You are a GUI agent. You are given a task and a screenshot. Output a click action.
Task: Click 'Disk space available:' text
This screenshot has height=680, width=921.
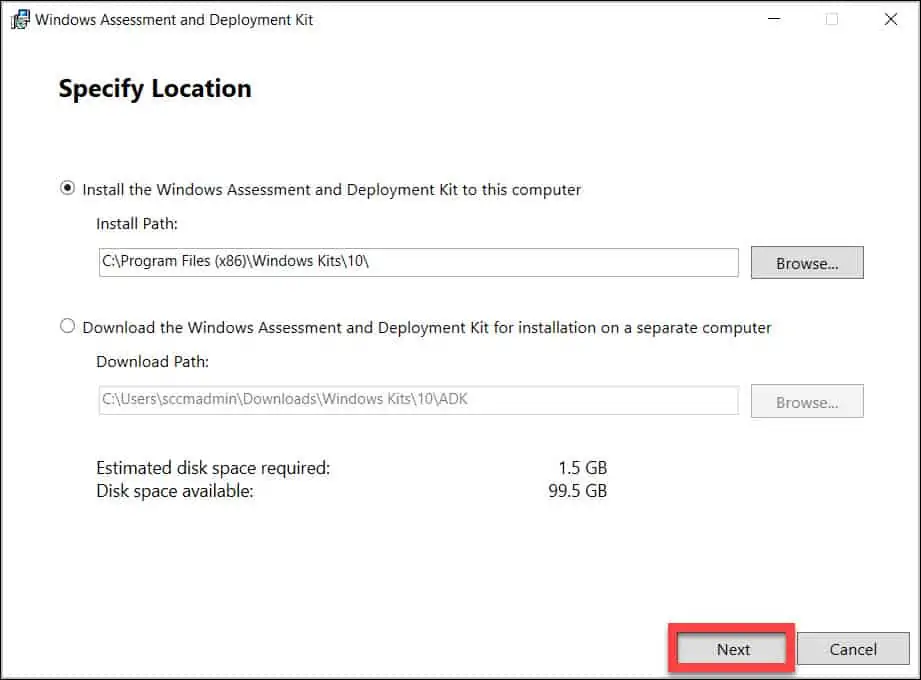(175, 491)
